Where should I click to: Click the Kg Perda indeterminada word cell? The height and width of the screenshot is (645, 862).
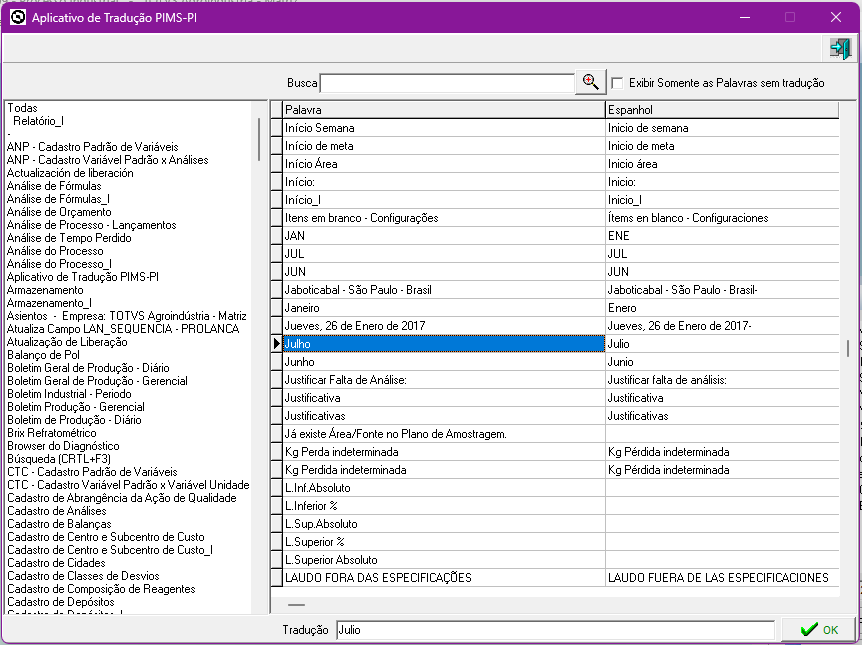coord(444,452)
